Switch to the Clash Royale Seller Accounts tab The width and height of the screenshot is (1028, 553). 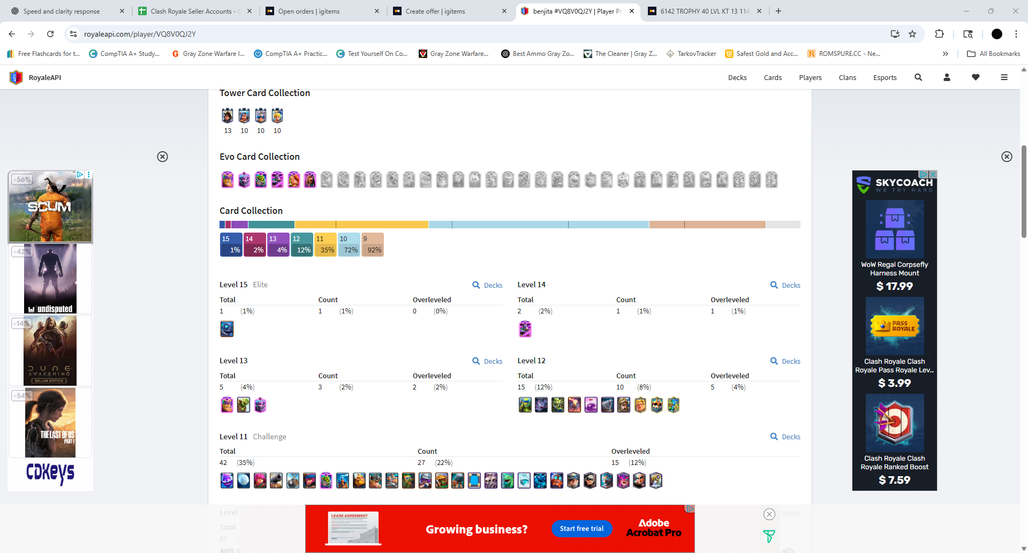(193, 11)
